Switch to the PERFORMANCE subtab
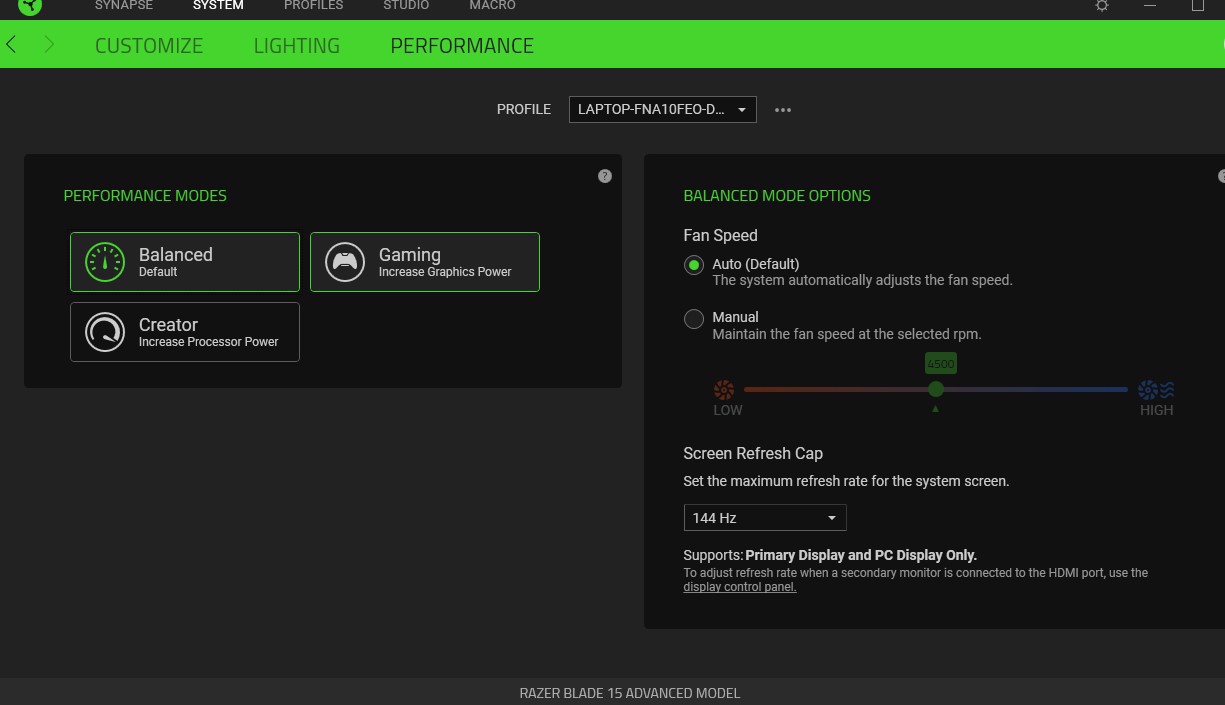The image size is (1225, 705). (x=462, y=46)
